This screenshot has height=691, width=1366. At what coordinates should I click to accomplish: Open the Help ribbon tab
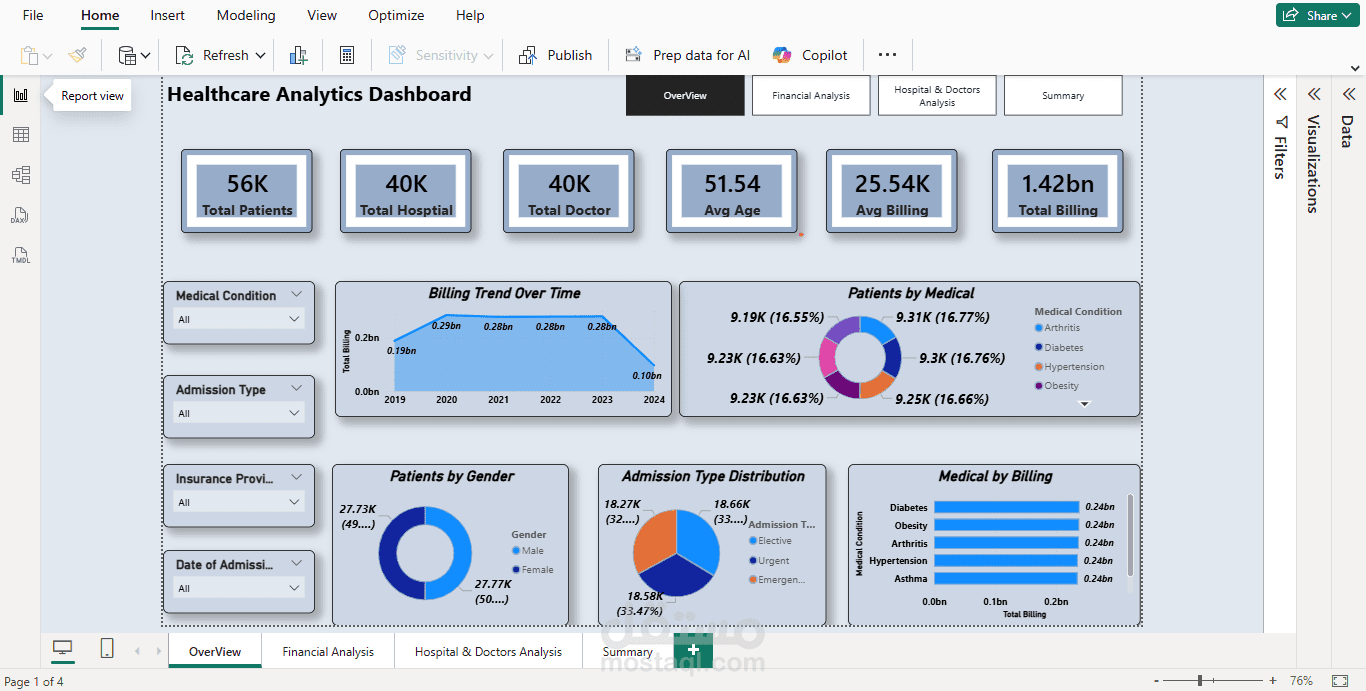tap(470, 15)
